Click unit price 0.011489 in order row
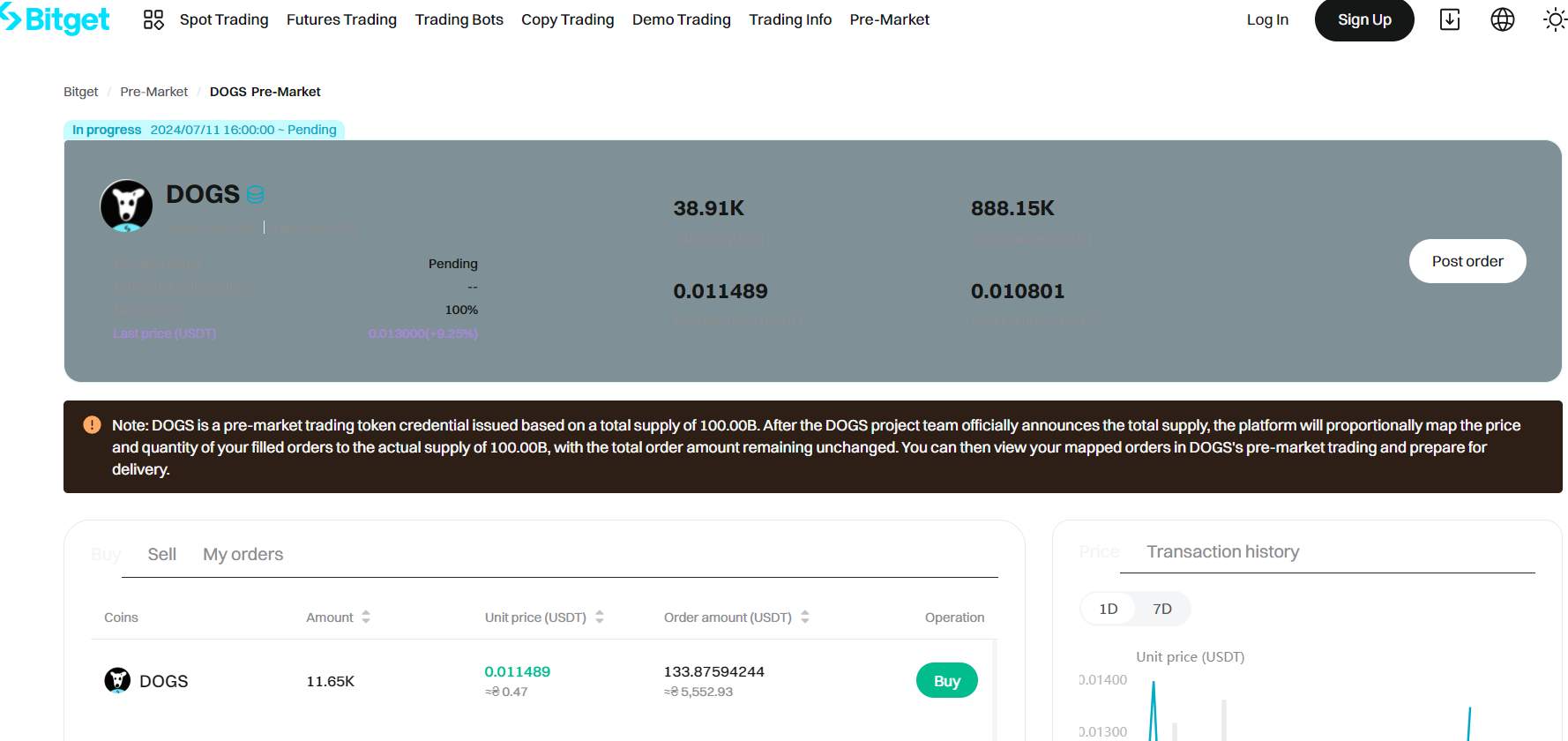Screen dimensions: 1568x741 [518, 671]
